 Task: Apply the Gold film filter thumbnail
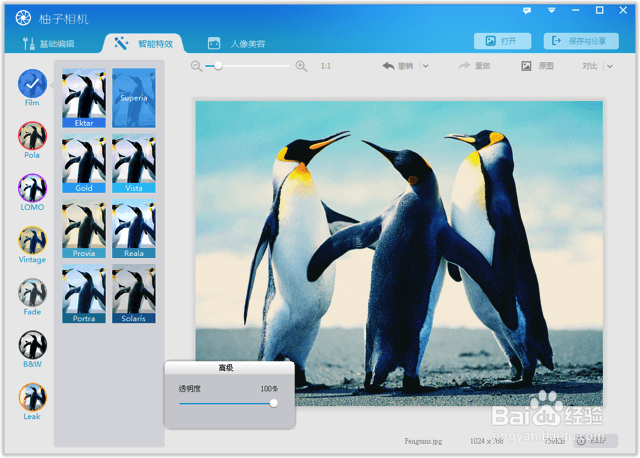(x=84, y=163)
